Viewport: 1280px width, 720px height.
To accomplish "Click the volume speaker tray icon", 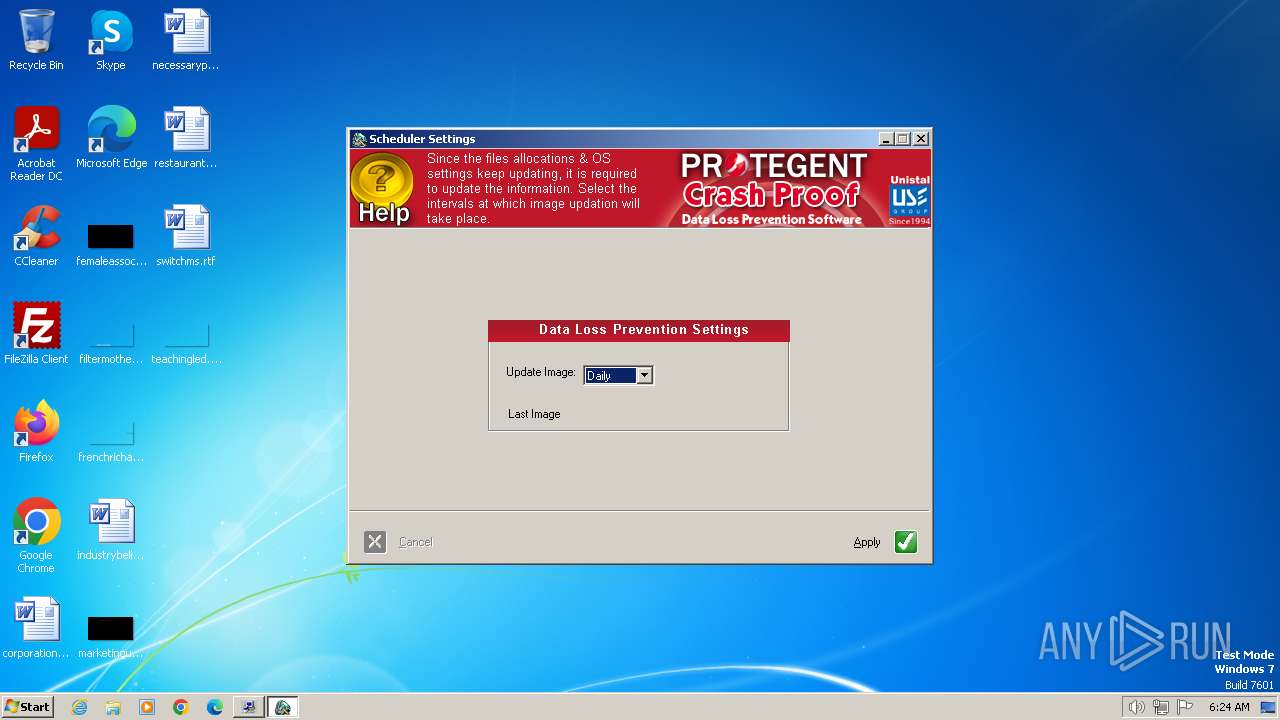I will [x=1136, y=707].
